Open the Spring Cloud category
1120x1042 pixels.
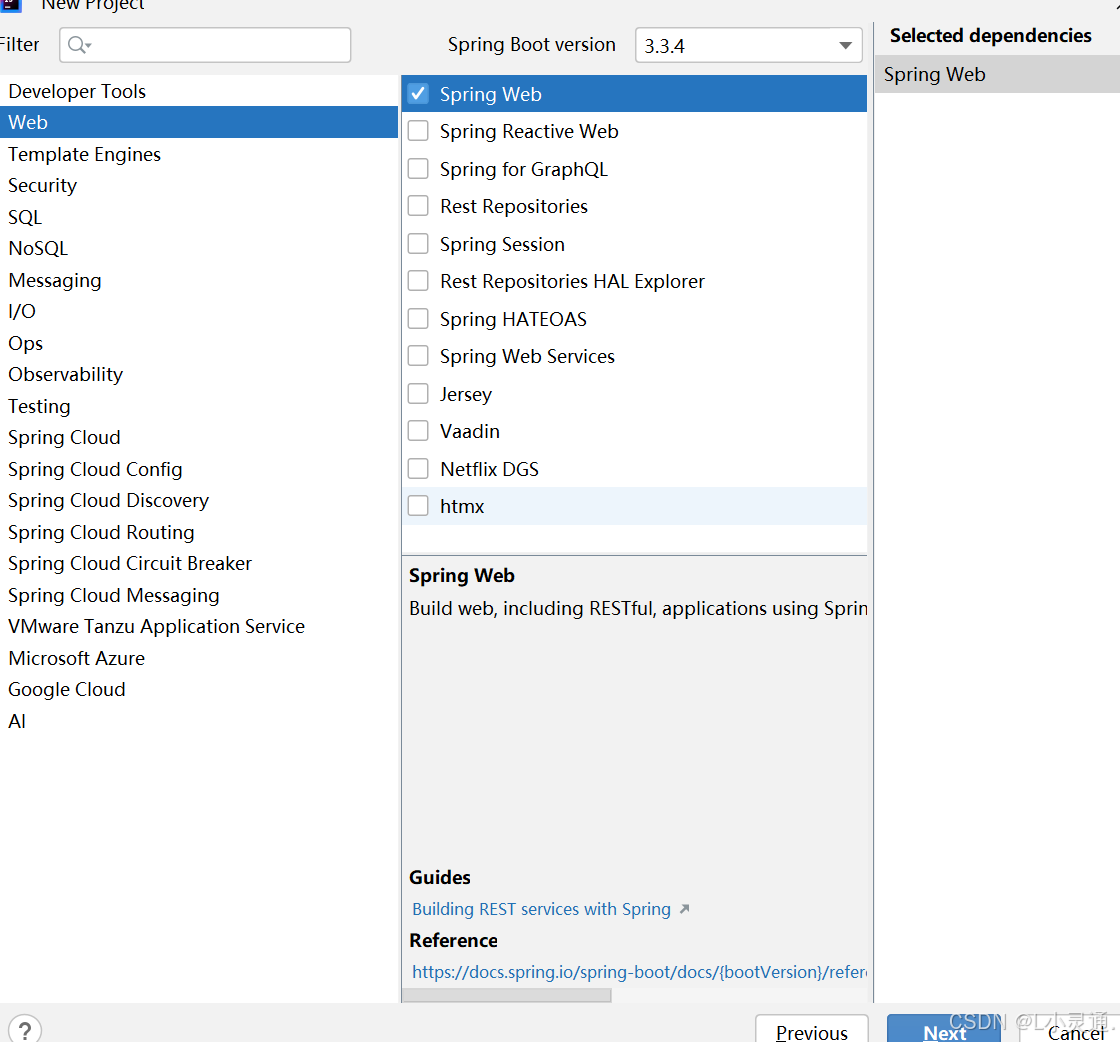click(x=199, y=438)
